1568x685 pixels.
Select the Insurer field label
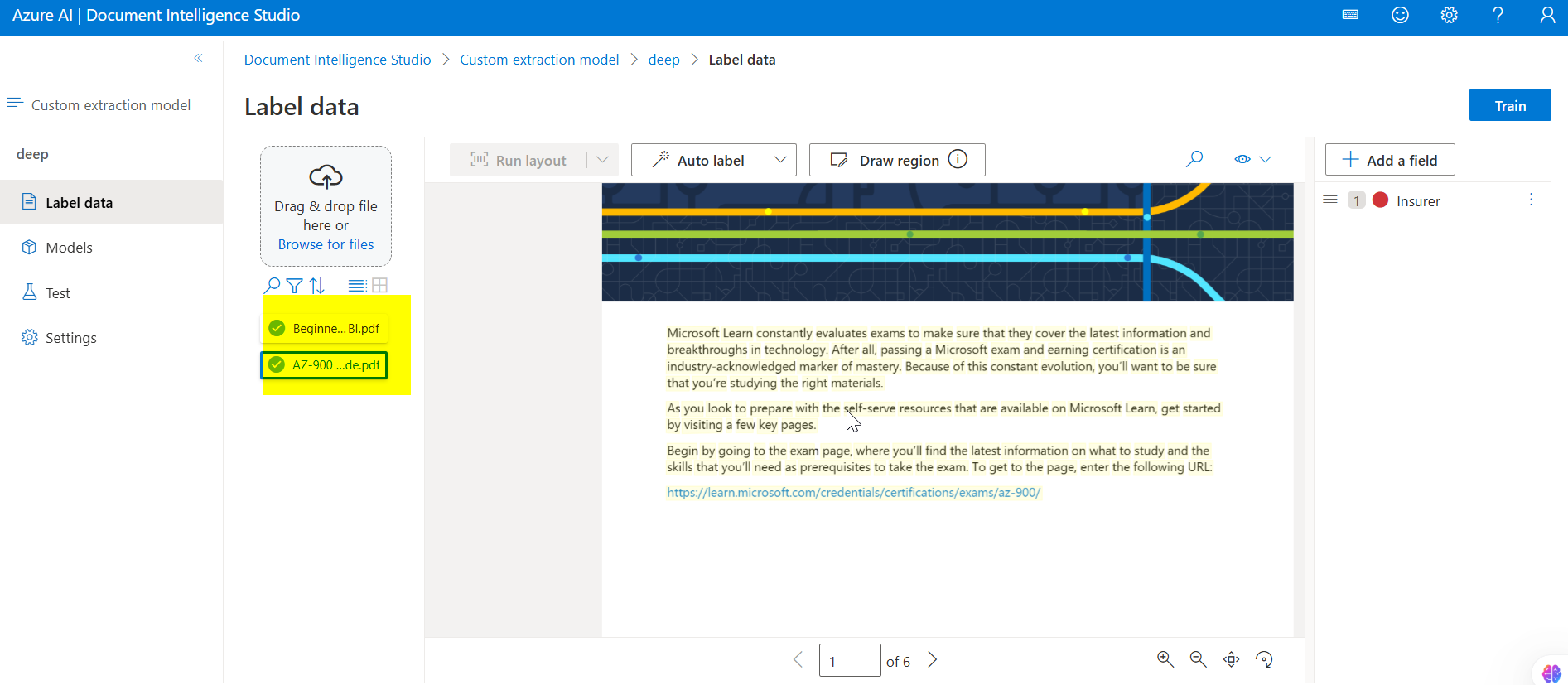1418,201
